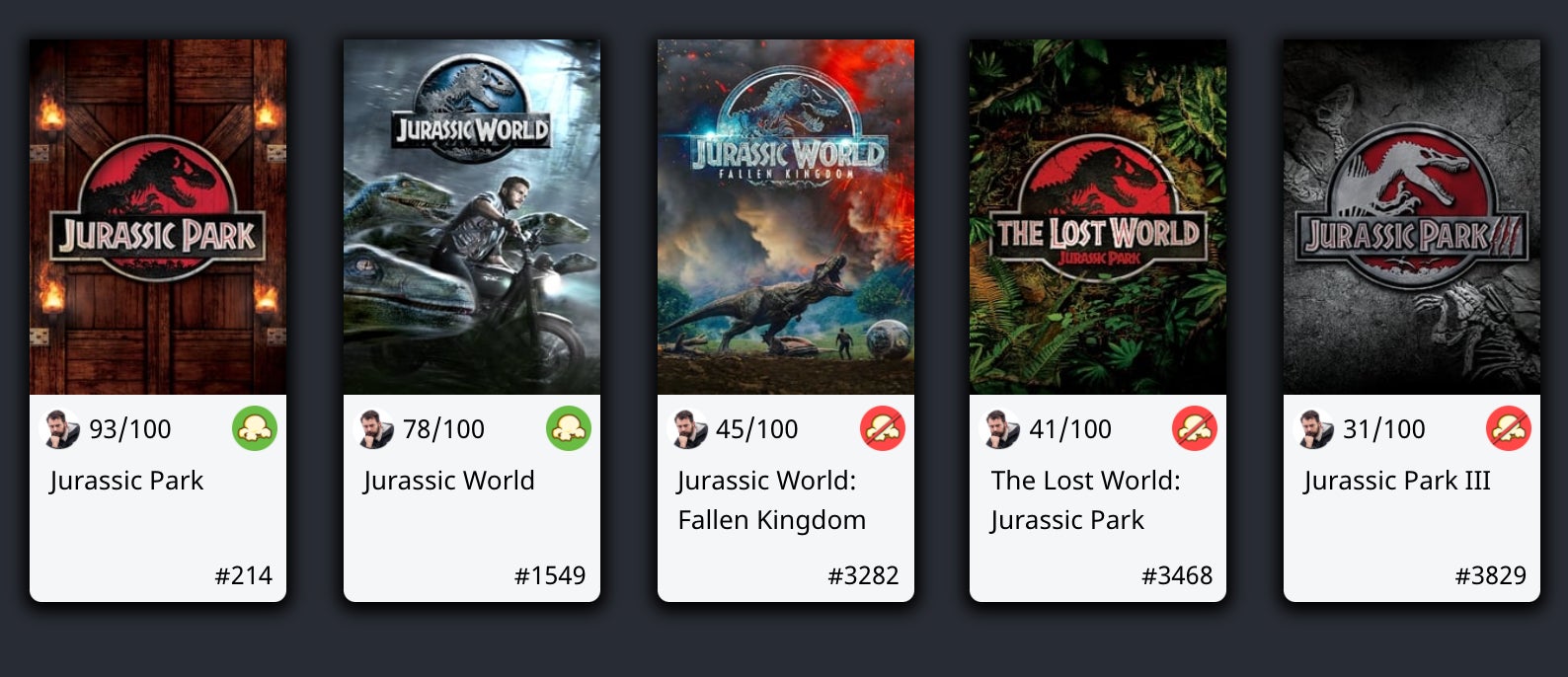Click the green popcorn icon on Jurassic Park

tap(255, 428)
